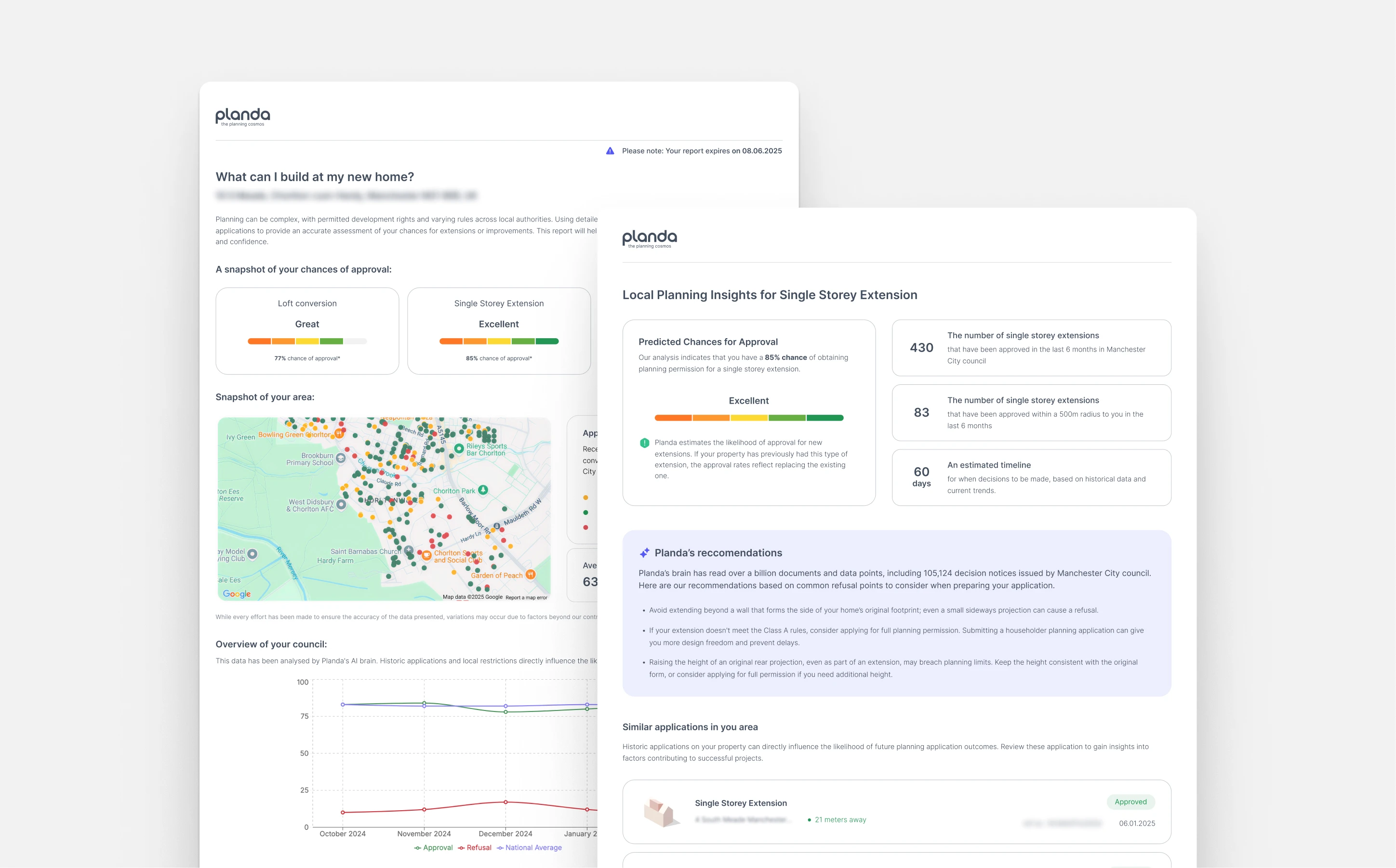
Task: Click the sparkle icon beside Planda's recommendations
Action: 644,553
